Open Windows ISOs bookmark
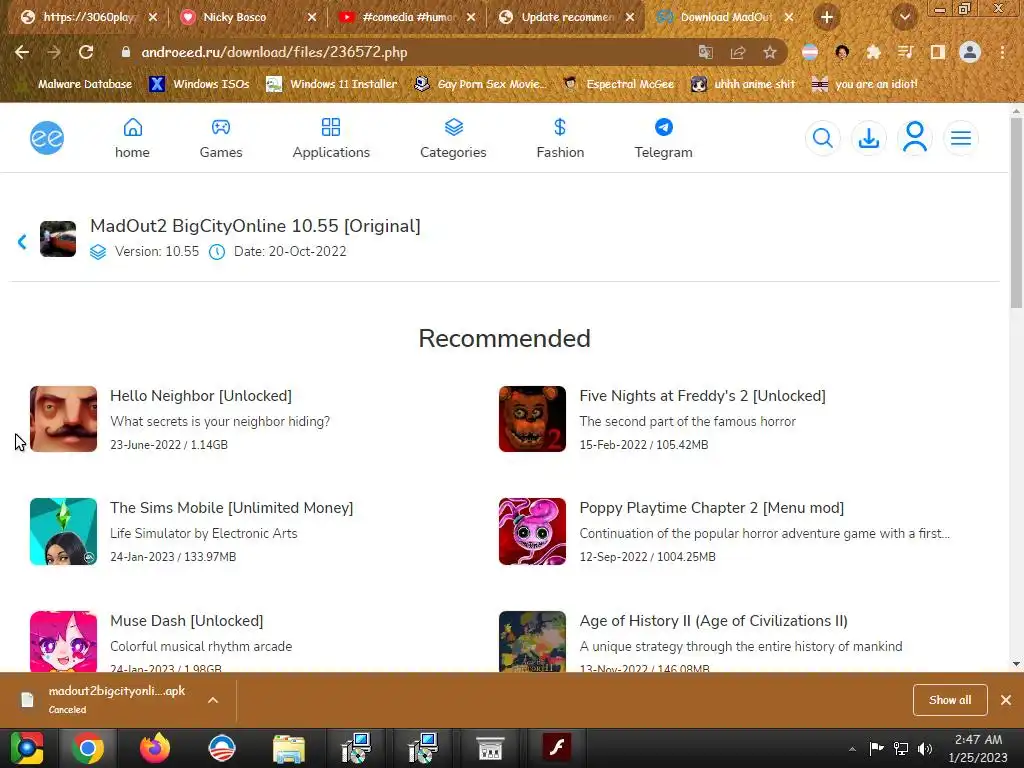Viewport: 1024px width, 768px height. [x=199, y=84]
